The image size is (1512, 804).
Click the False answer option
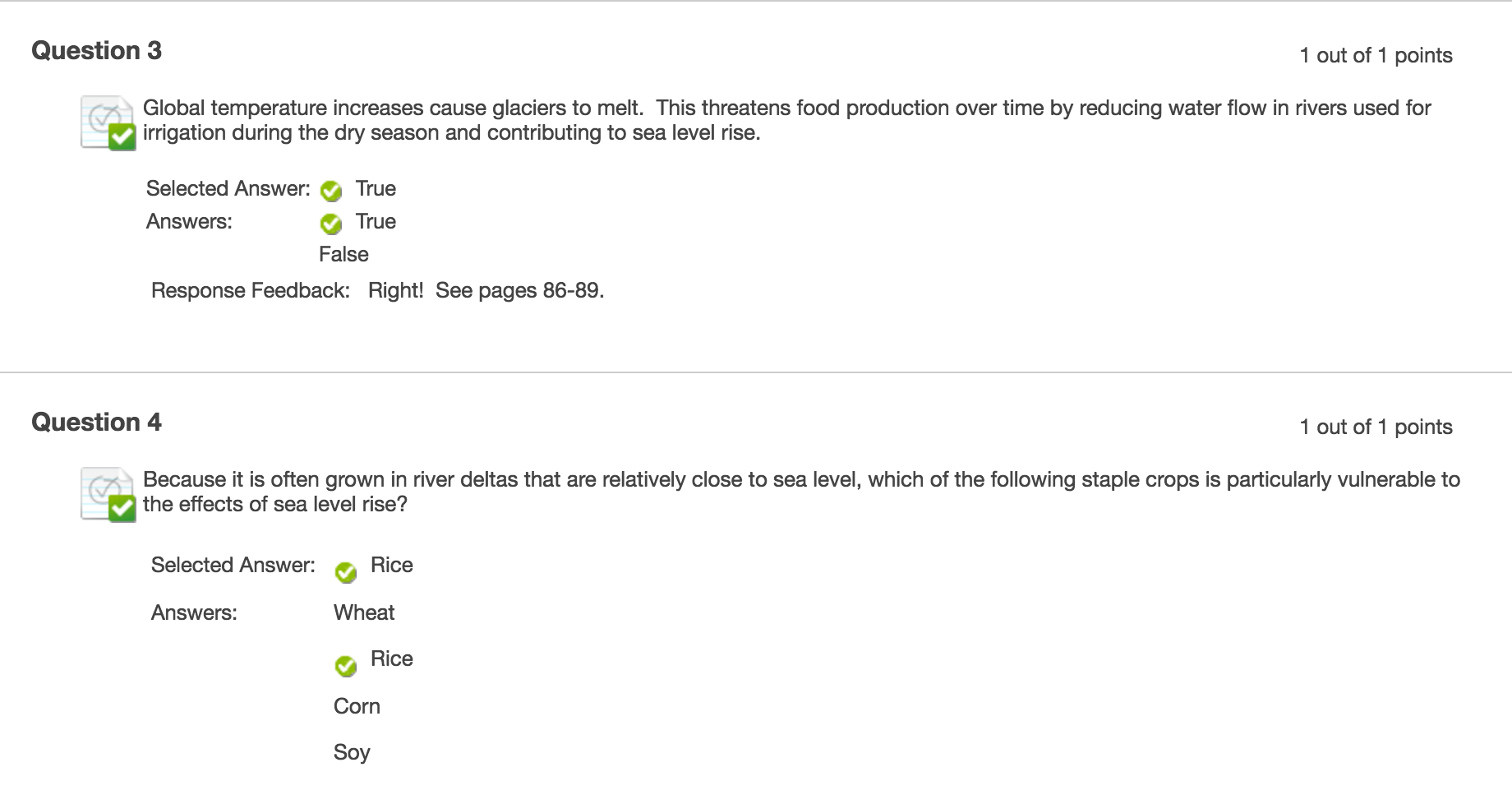343,255
